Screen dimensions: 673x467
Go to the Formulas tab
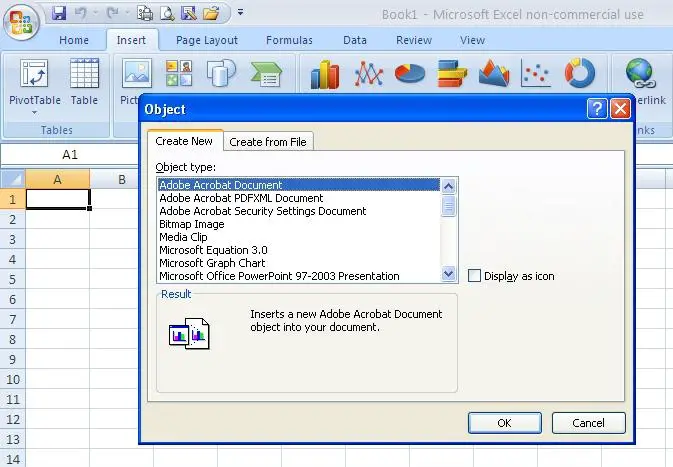click(x=289, y=40)
